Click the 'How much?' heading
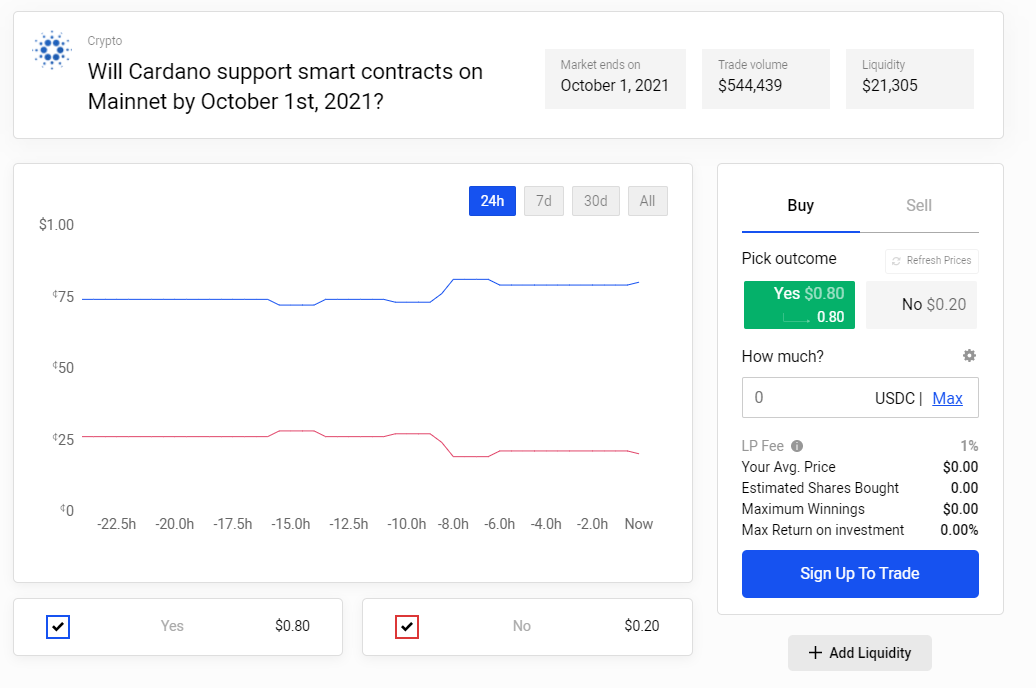The width and height of the screenshot is (1036, 688). tap(782, 356)
